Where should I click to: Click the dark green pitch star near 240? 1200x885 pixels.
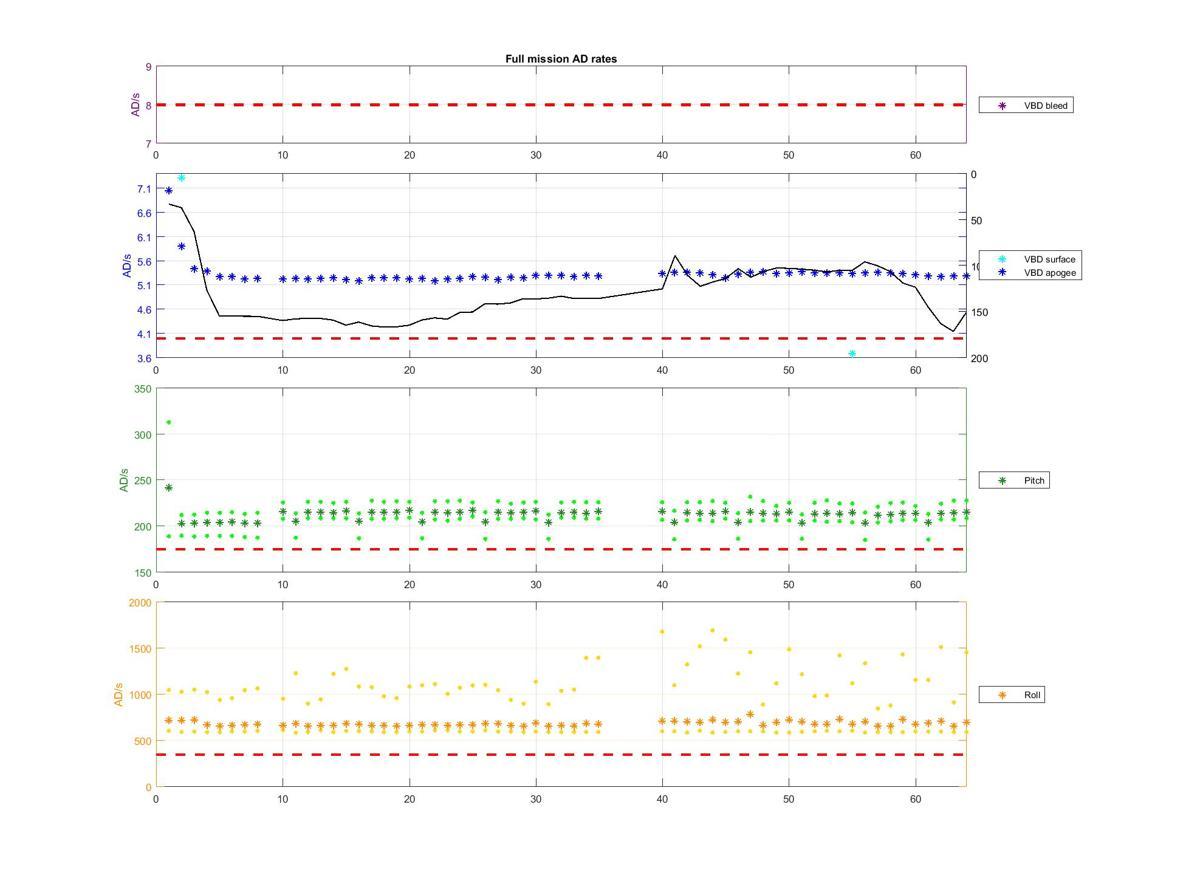coord(168,488)
